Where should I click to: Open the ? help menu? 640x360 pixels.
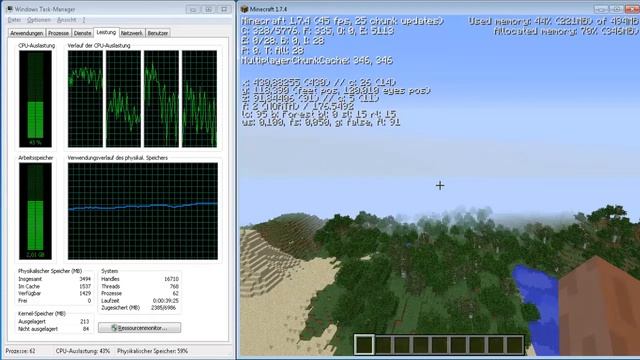coord(84,20)
